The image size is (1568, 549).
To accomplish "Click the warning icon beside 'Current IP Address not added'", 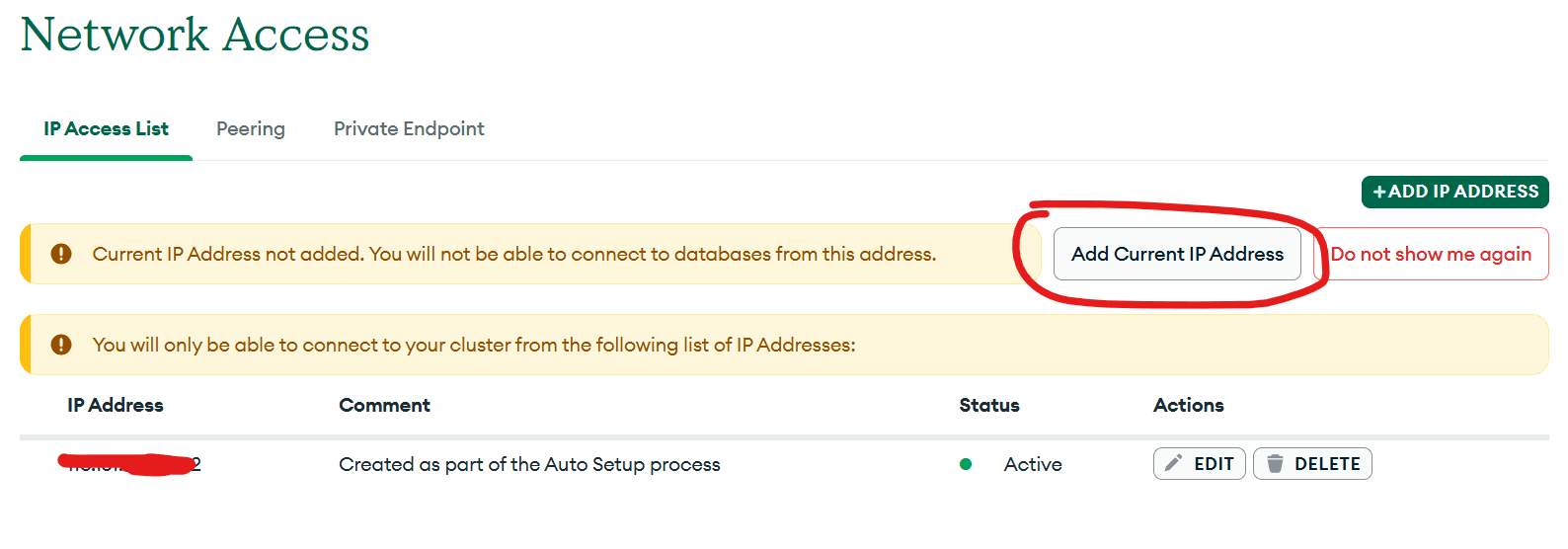I will (x=61, y=254).
